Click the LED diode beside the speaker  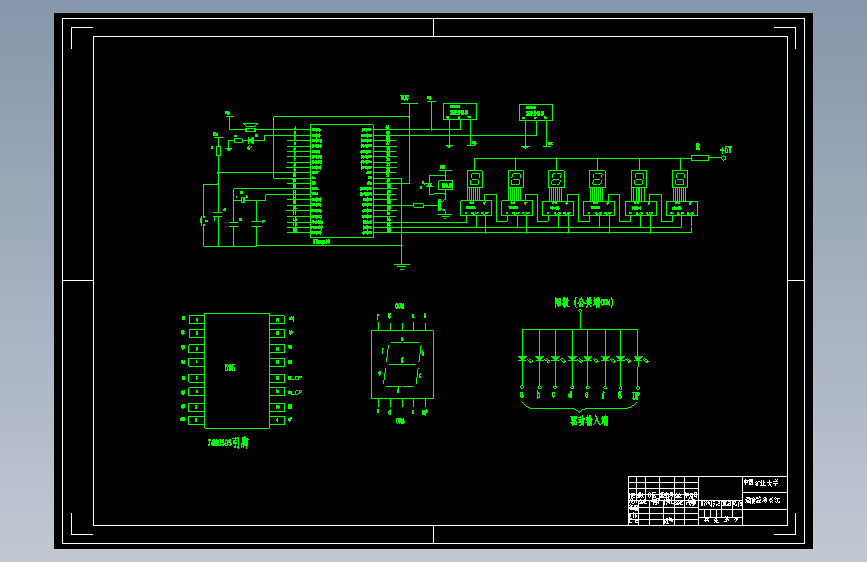[x=250, y=140]
